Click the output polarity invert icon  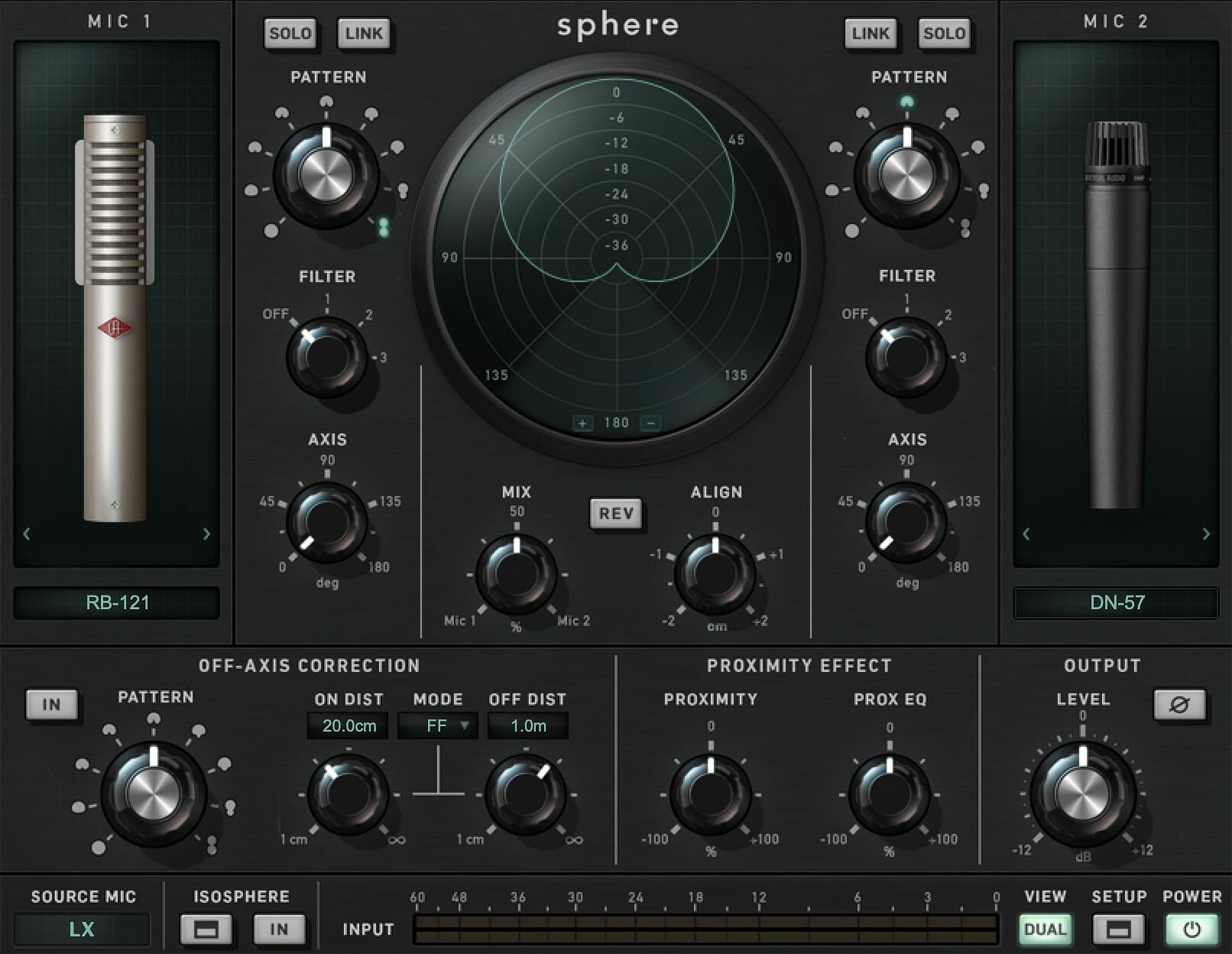pyautogui.click(x=1179, y=704)
